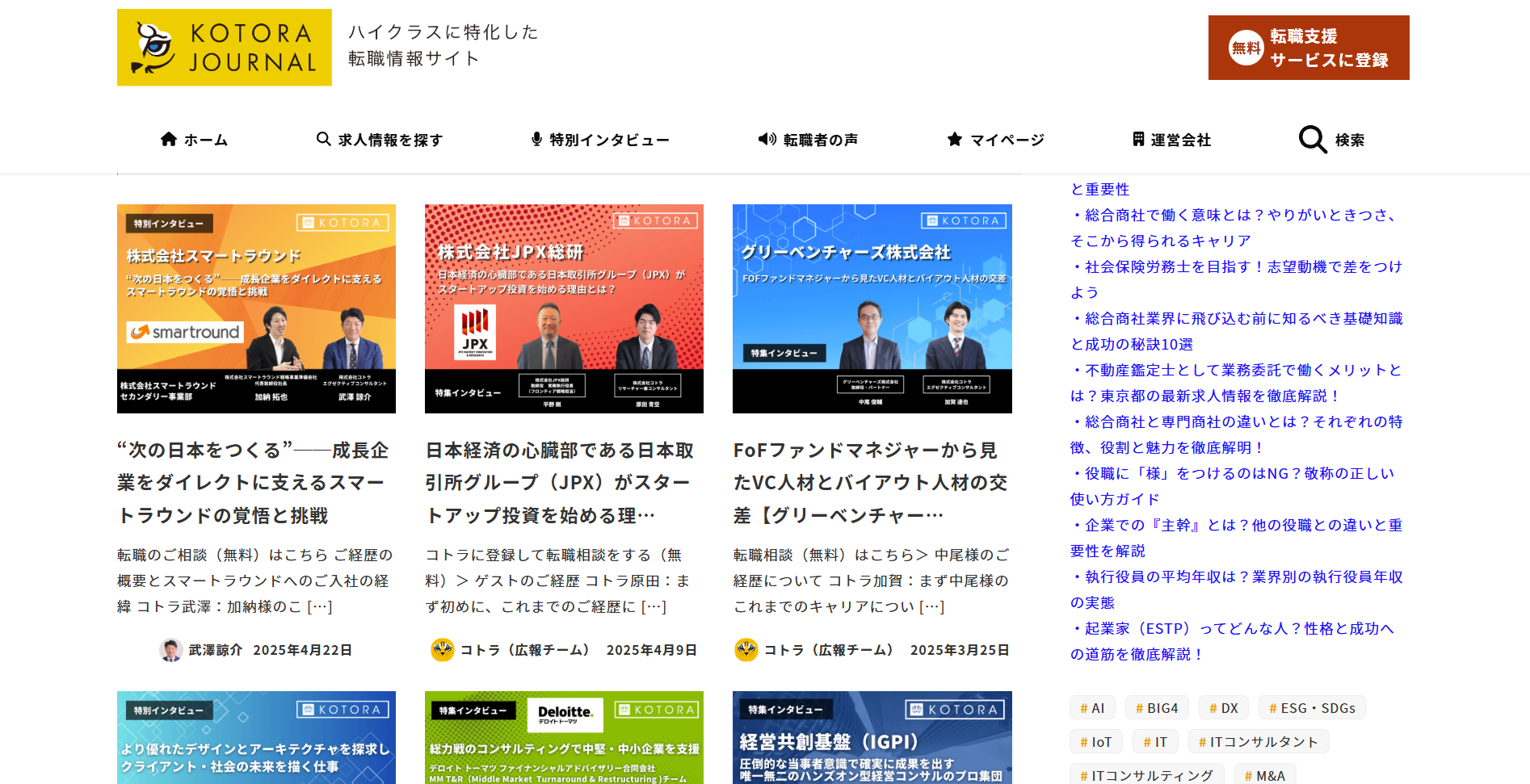Open the Deloitte interview thumbnail
The height and width of the screenshot is (784, 1530).
click(564, 737)
